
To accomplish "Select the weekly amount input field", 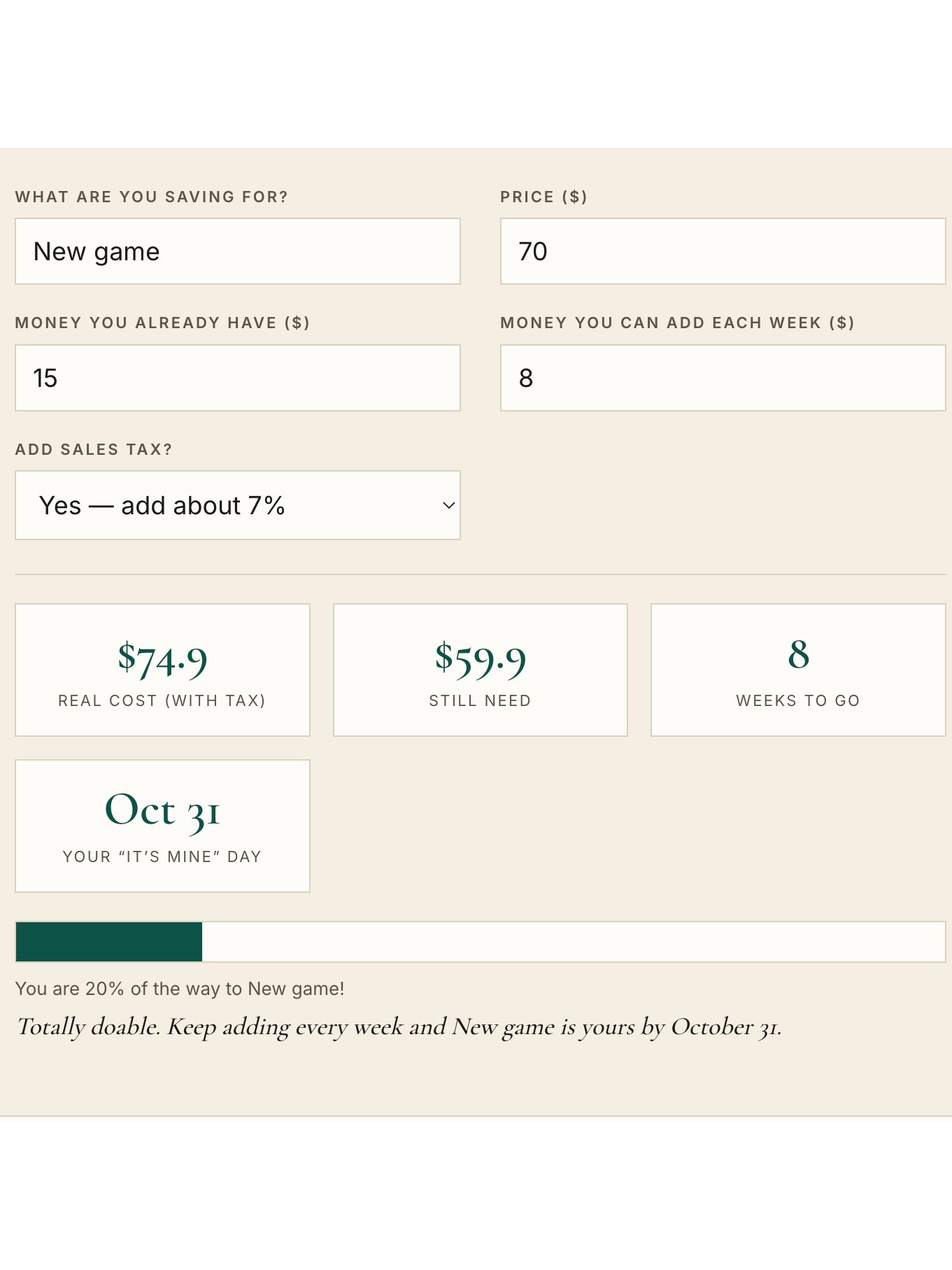I will (x=723, y=378).
